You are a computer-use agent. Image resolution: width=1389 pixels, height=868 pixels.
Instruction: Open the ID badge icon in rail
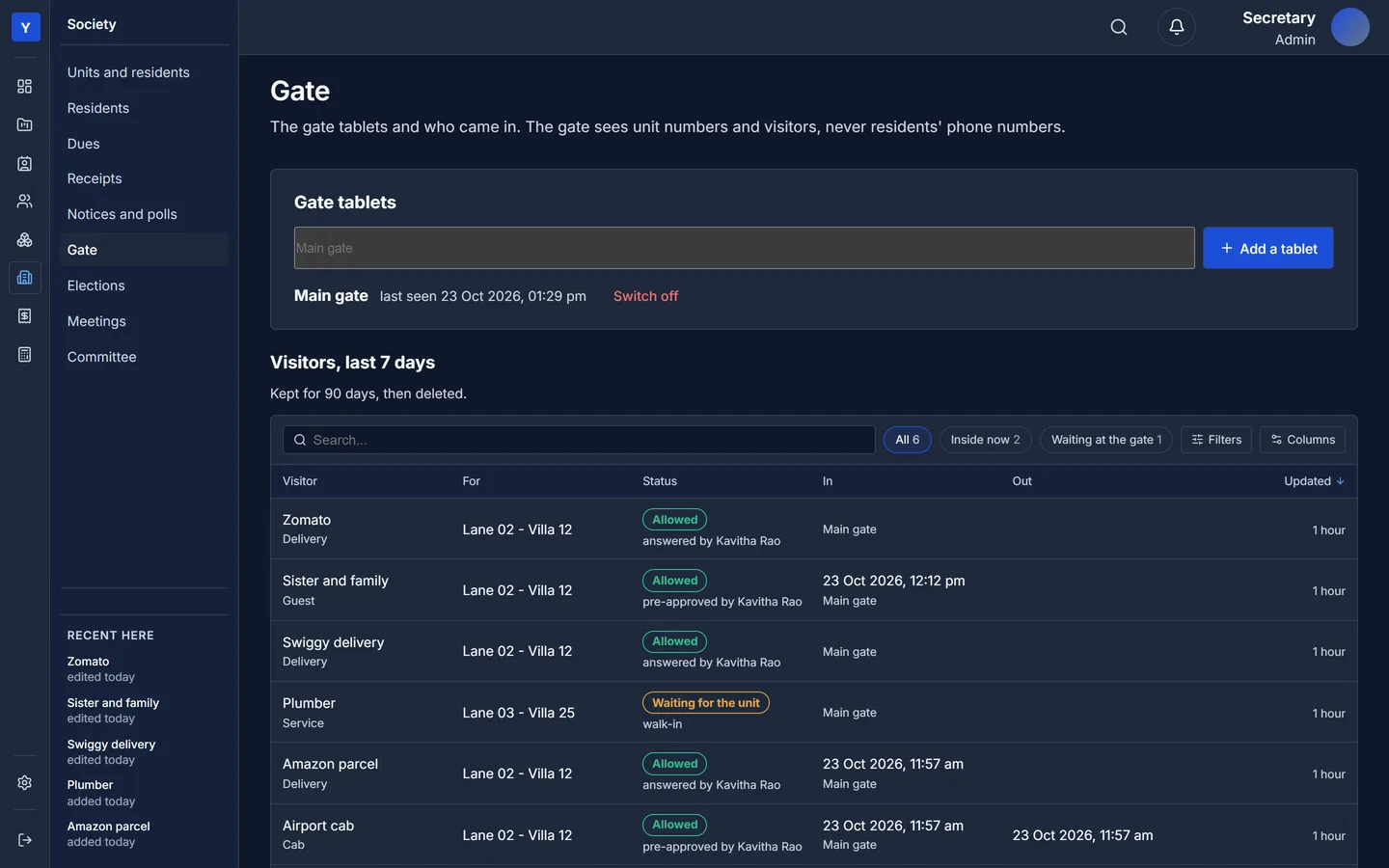coord(25,163)
